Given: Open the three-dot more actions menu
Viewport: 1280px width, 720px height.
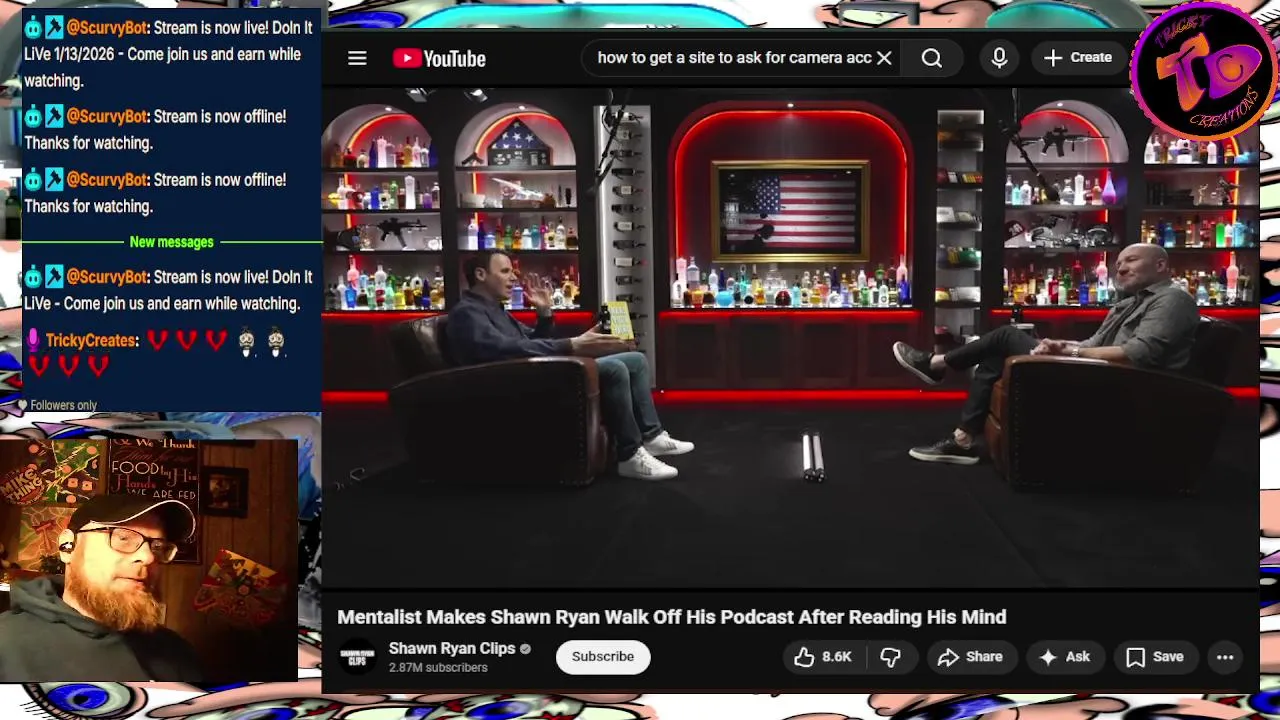Looking at the screenshot, I should (x=1225, y=657).
